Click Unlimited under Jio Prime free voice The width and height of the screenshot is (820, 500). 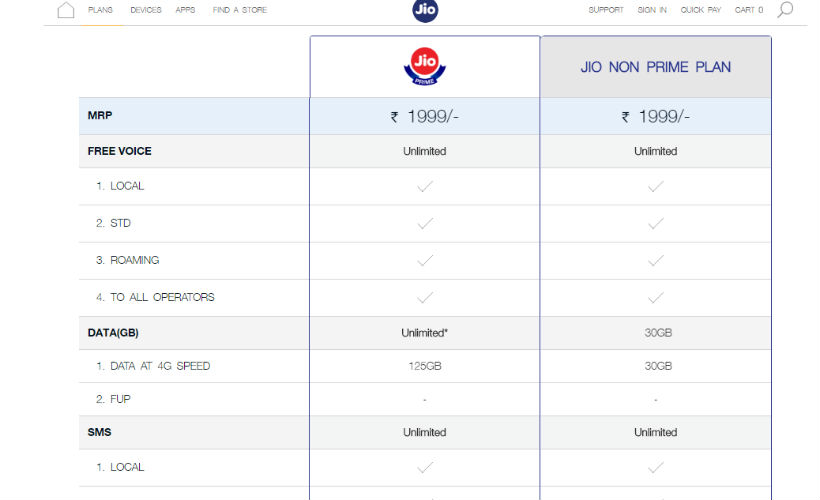click(x=425, y=151)
